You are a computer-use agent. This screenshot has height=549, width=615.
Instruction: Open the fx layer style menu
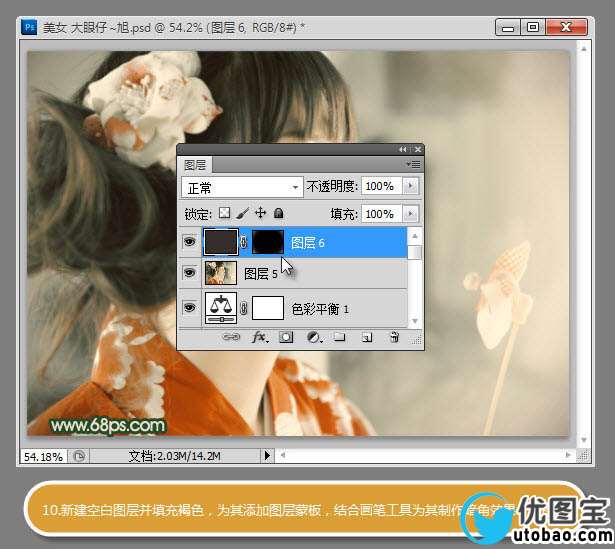(260, 337)
